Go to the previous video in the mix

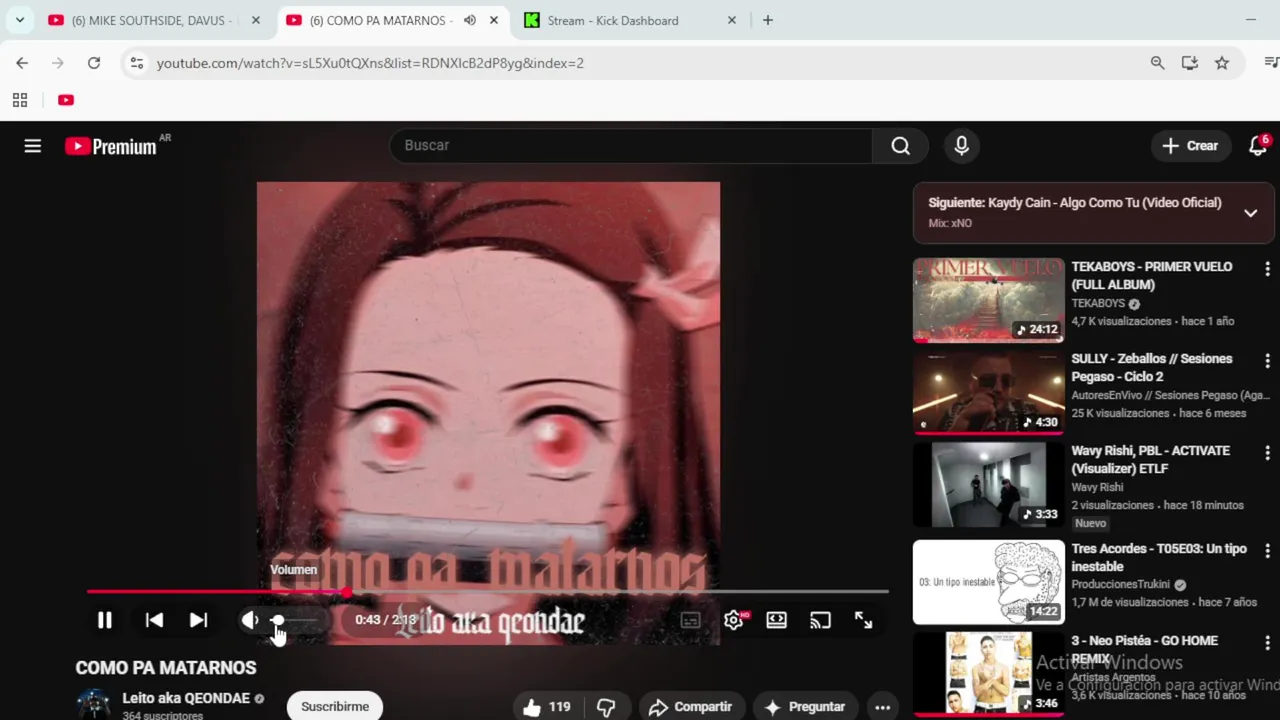point(154,620)
